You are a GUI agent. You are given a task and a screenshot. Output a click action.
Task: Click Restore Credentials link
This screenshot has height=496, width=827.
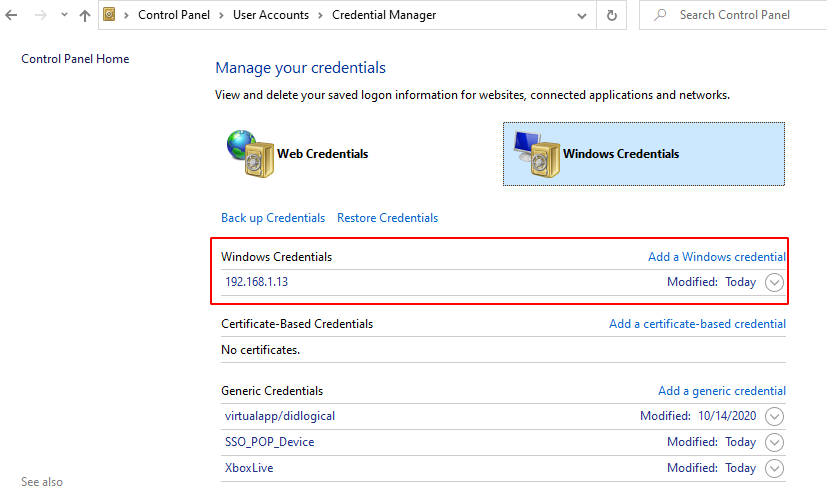point(387,218)
